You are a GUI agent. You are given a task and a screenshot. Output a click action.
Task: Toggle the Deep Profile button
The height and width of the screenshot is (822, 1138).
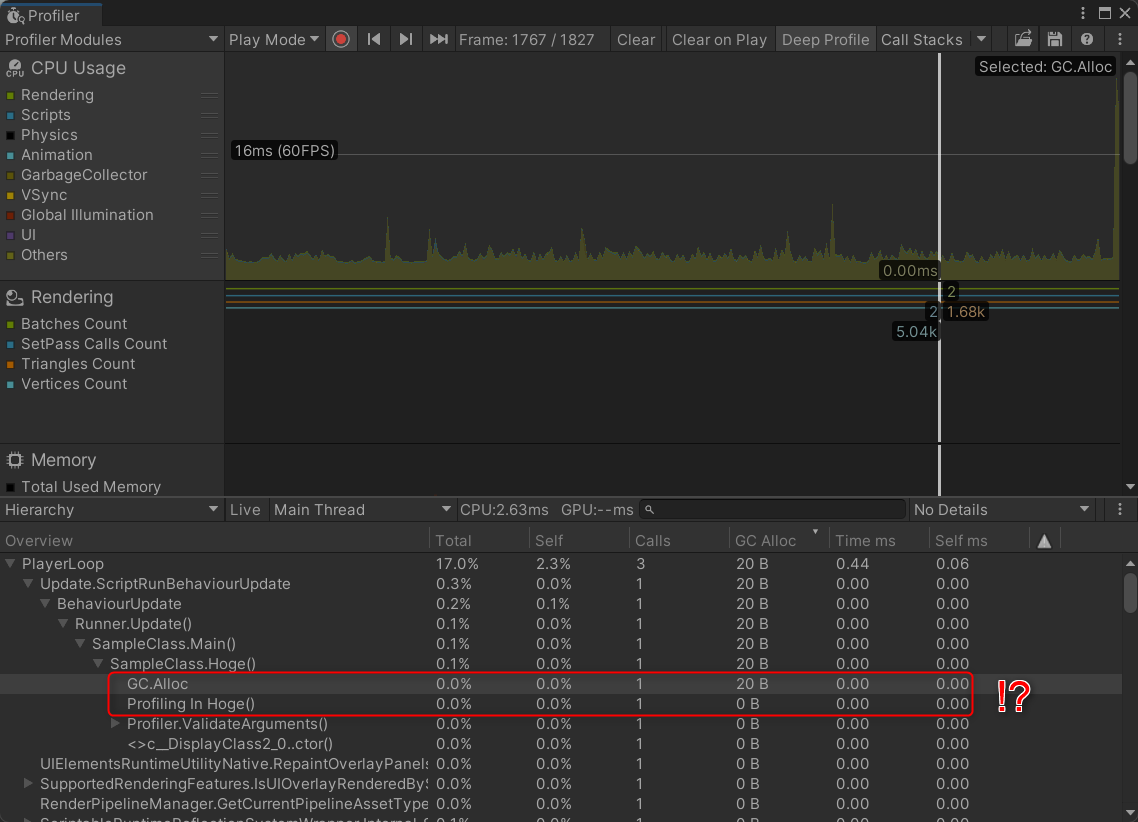pyautogui.click(x=825, y=39)
